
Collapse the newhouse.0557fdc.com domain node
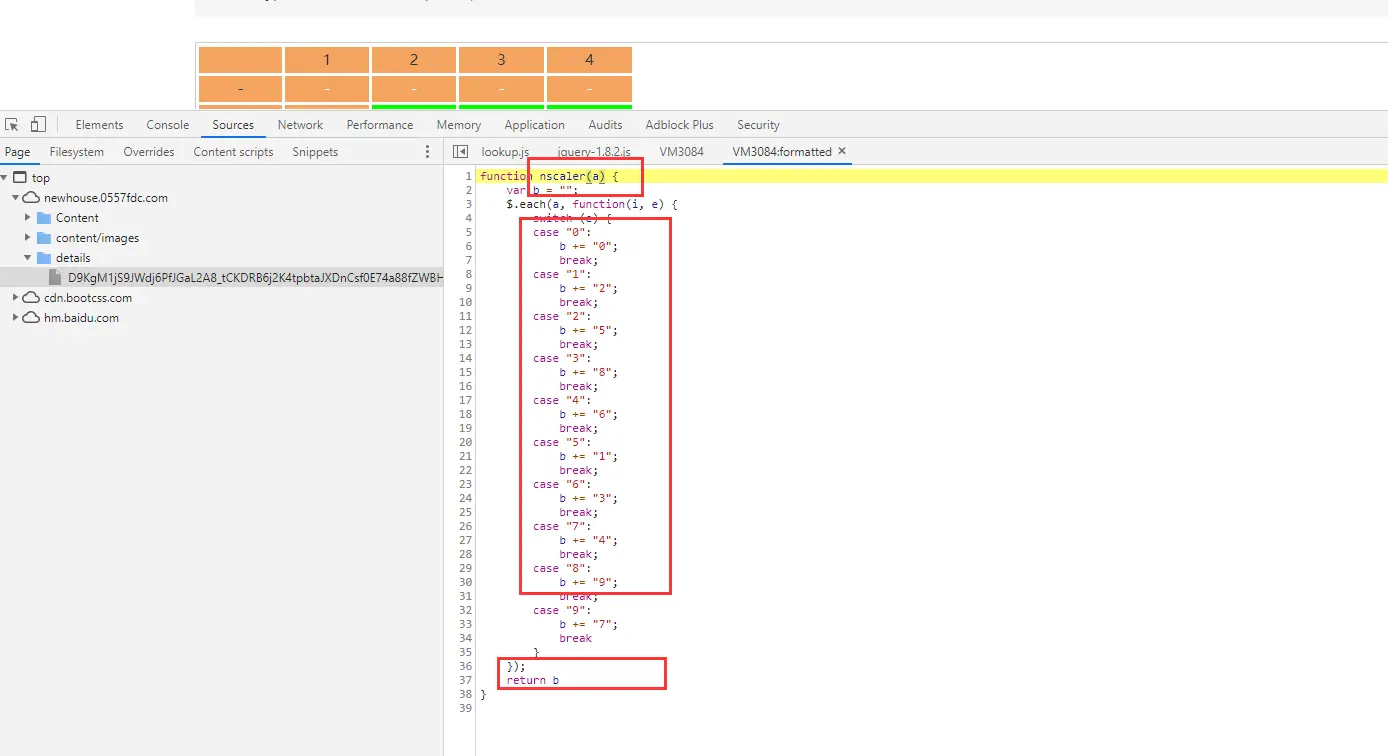(16, 198)
